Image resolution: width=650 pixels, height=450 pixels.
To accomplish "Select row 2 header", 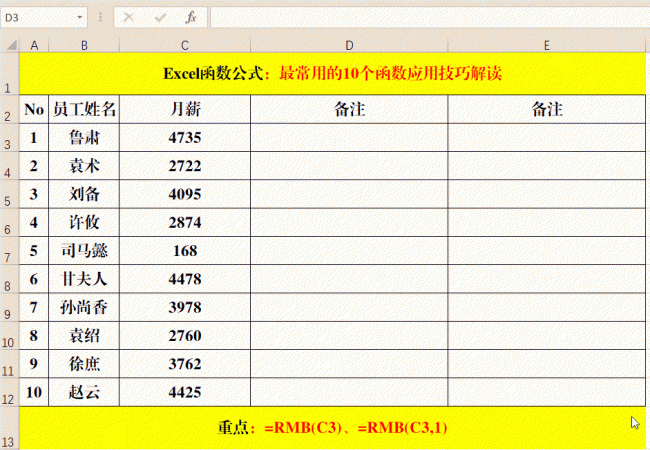I will point(8,109).
